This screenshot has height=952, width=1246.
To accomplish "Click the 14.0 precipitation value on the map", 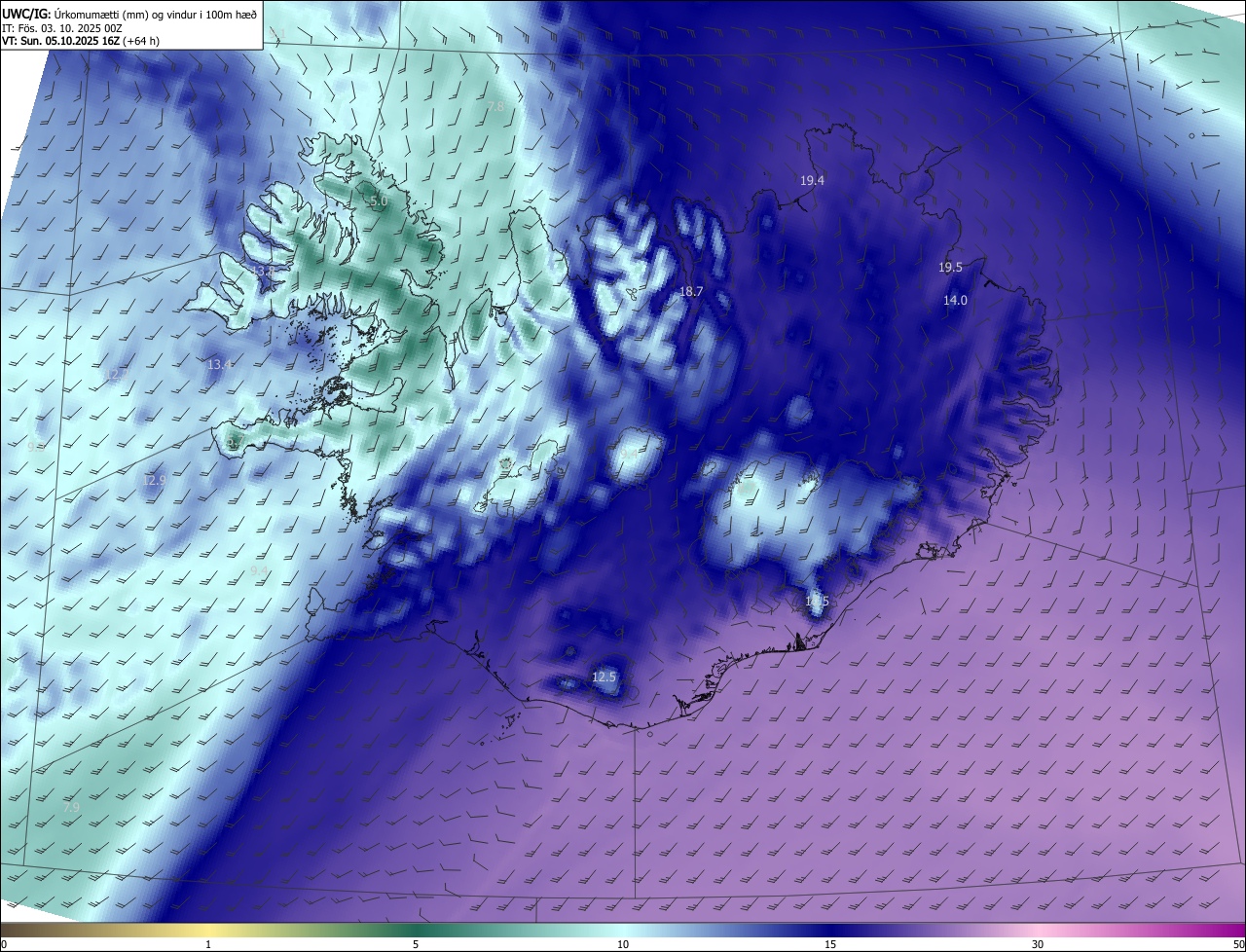I will (x=955, y=301).
